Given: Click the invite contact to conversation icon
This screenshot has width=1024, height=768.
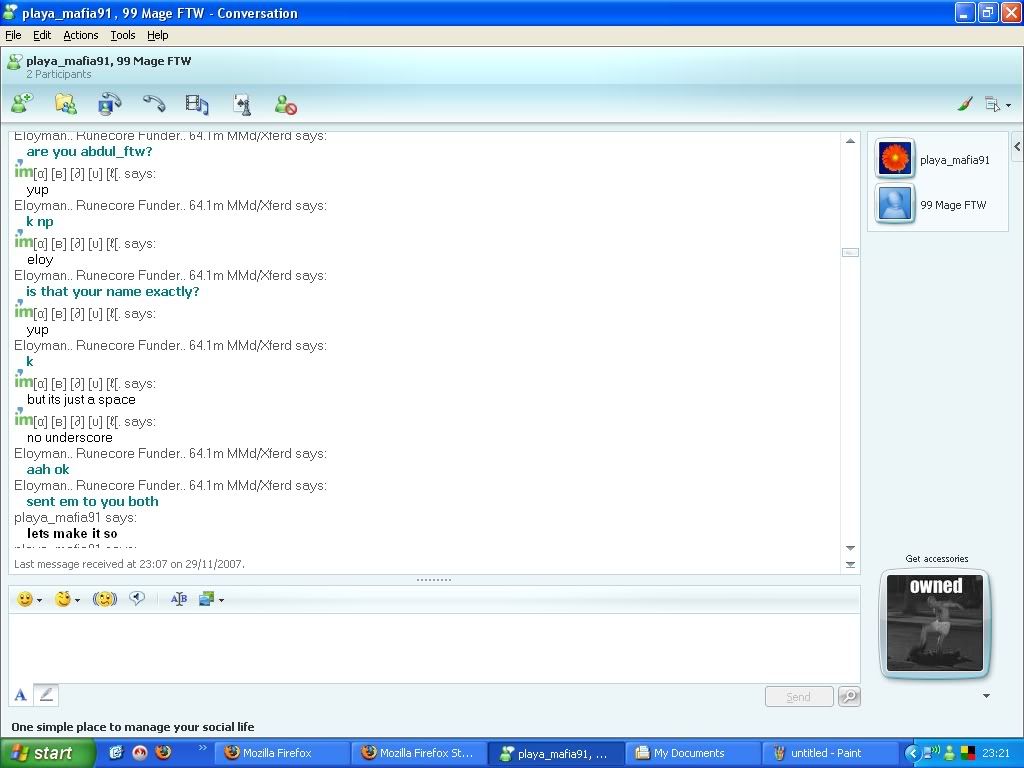Looking at the screenshot, I should click(22, 103).
